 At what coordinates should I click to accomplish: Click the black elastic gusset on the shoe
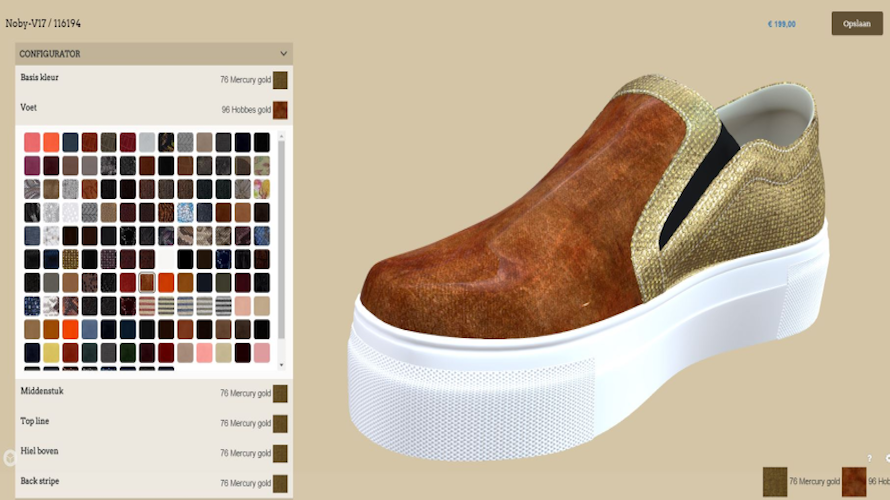point(701,182)
